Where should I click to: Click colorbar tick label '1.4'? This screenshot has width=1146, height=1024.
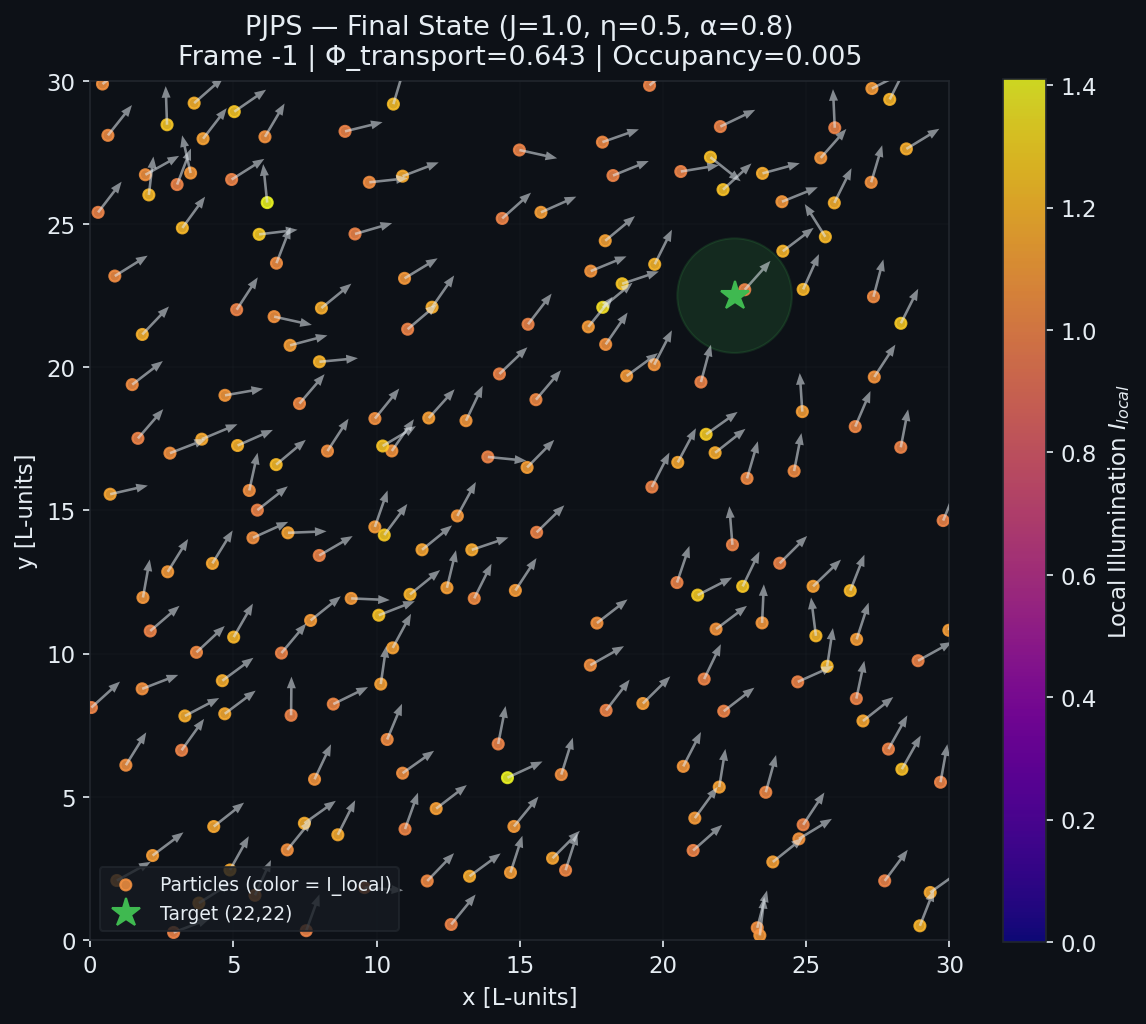pos(1078,87)
